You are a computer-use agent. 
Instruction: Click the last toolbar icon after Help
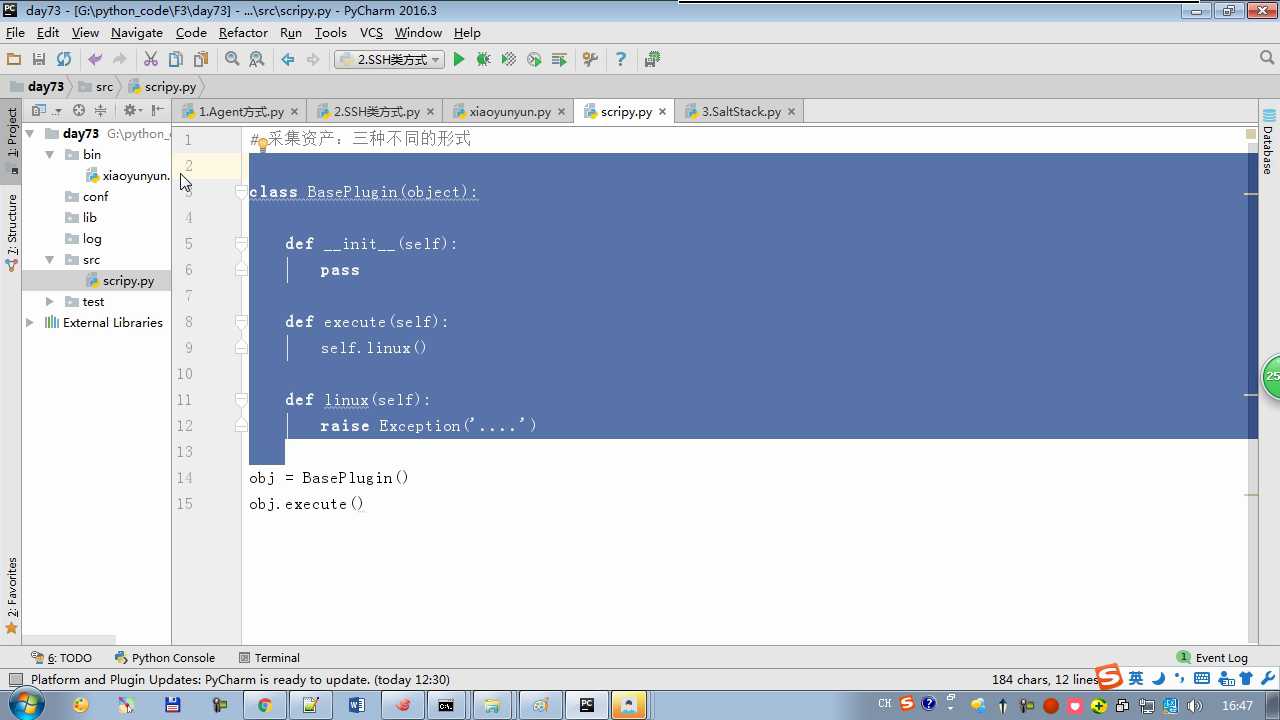click(x=652, y=60)
